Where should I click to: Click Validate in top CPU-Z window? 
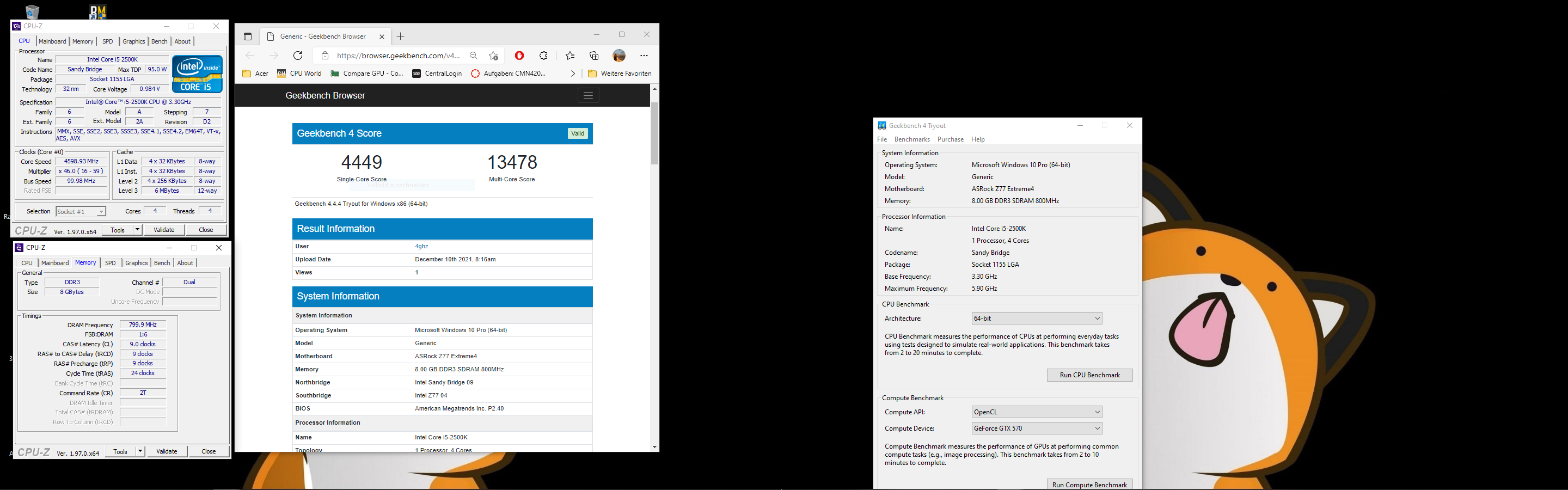[164, 229]
